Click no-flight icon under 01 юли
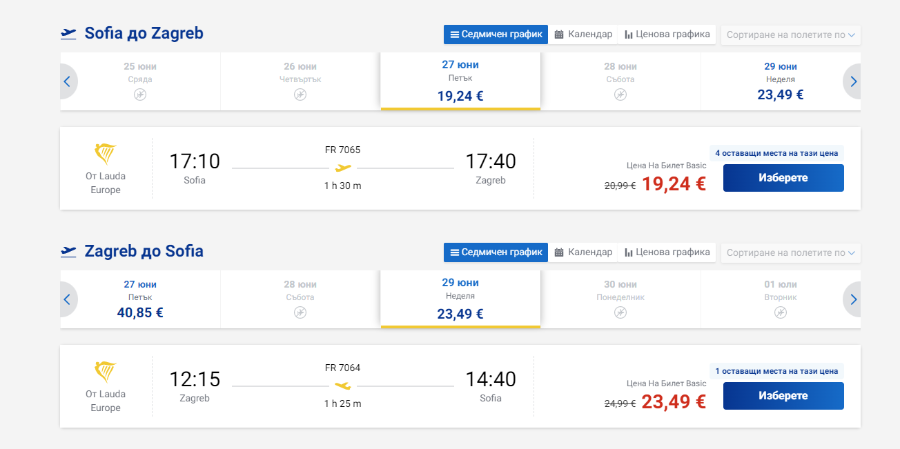Viewport: 900px width, 449px height. (781, 312)
